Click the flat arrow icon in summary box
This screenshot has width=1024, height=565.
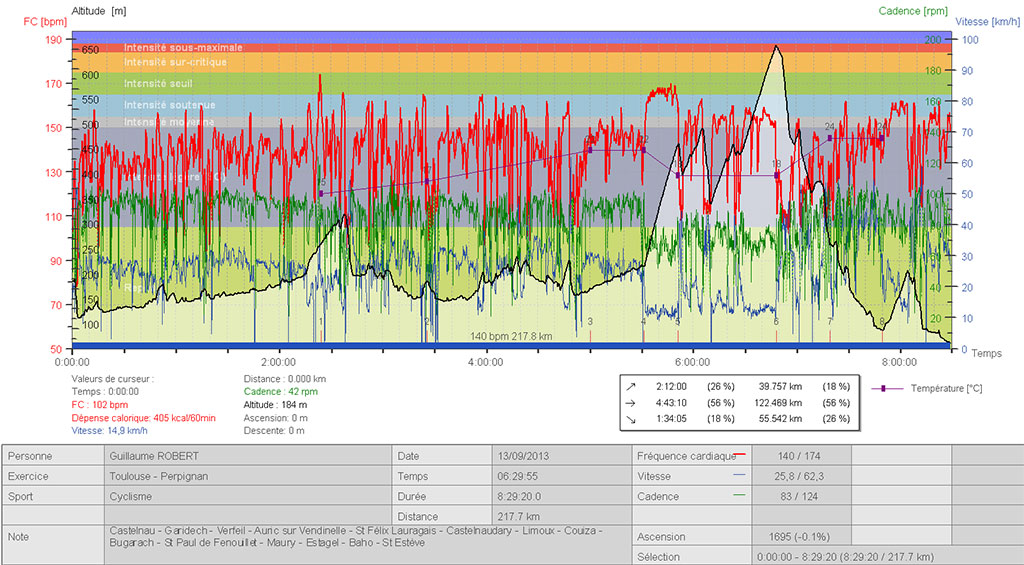coord(631,403)
